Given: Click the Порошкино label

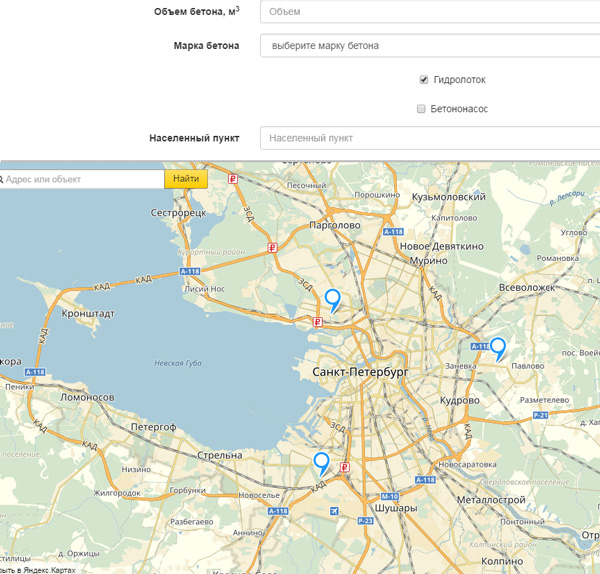Looking at the screenshot, I should (377, 195).
